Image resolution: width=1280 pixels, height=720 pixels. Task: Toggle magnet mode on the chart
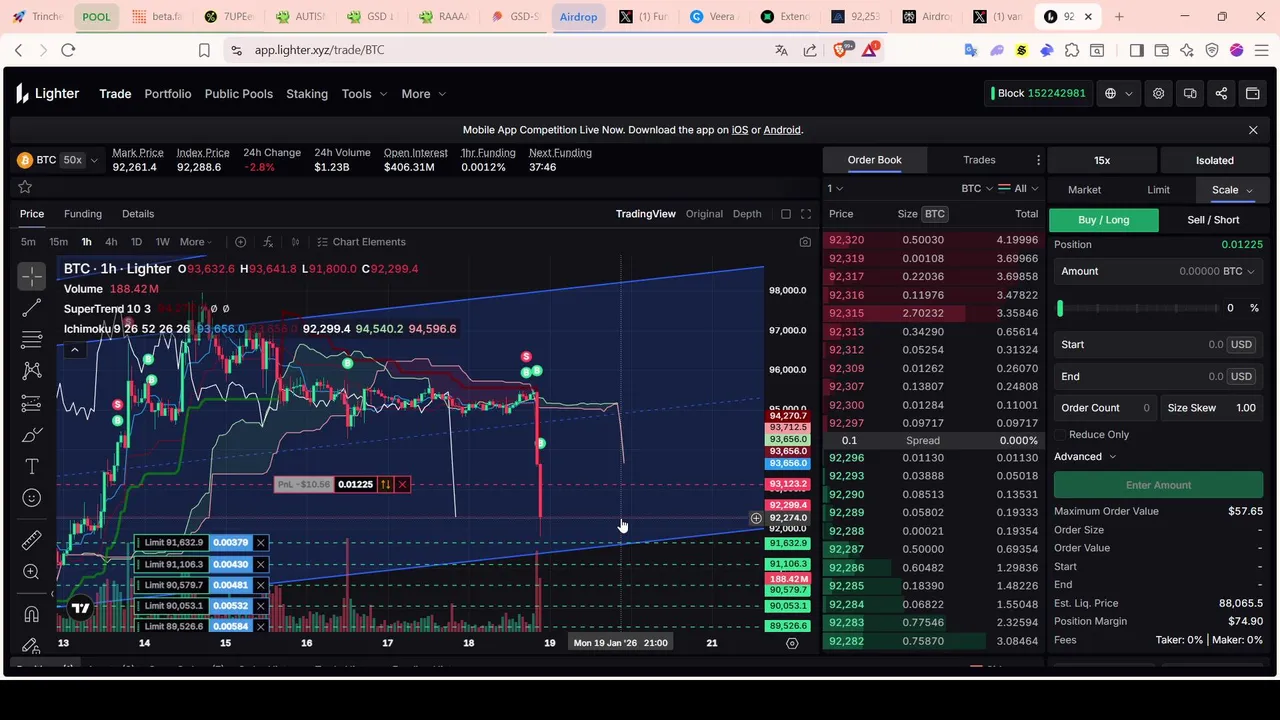[x=31, y=614]
